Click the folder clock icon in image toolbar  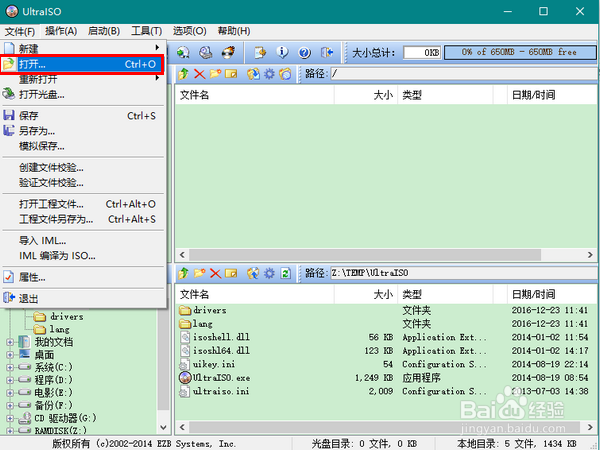pos(285,73)
